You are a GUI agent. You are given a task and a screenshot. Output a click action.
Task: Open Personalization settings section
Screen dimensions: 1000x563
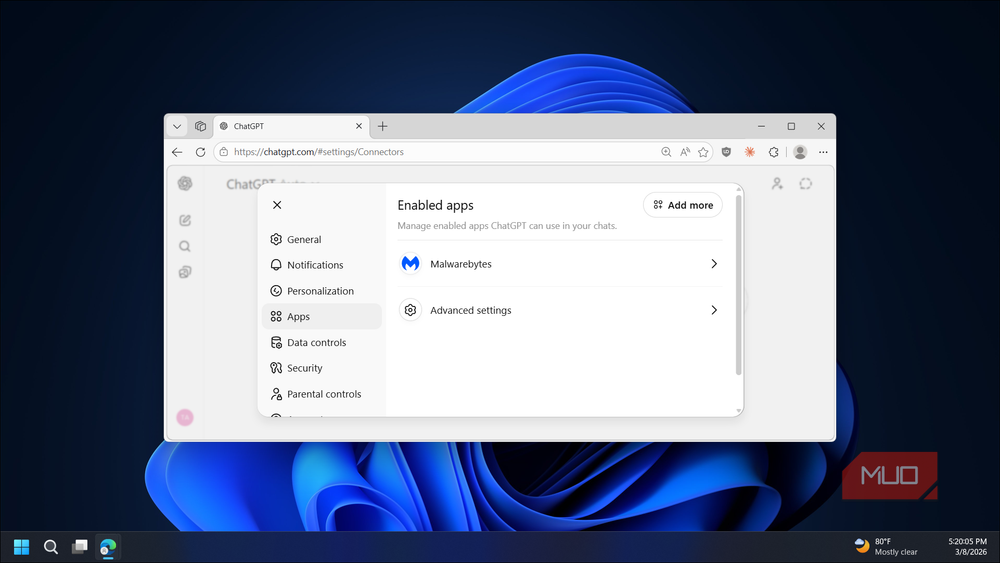[x=321, y=291]
